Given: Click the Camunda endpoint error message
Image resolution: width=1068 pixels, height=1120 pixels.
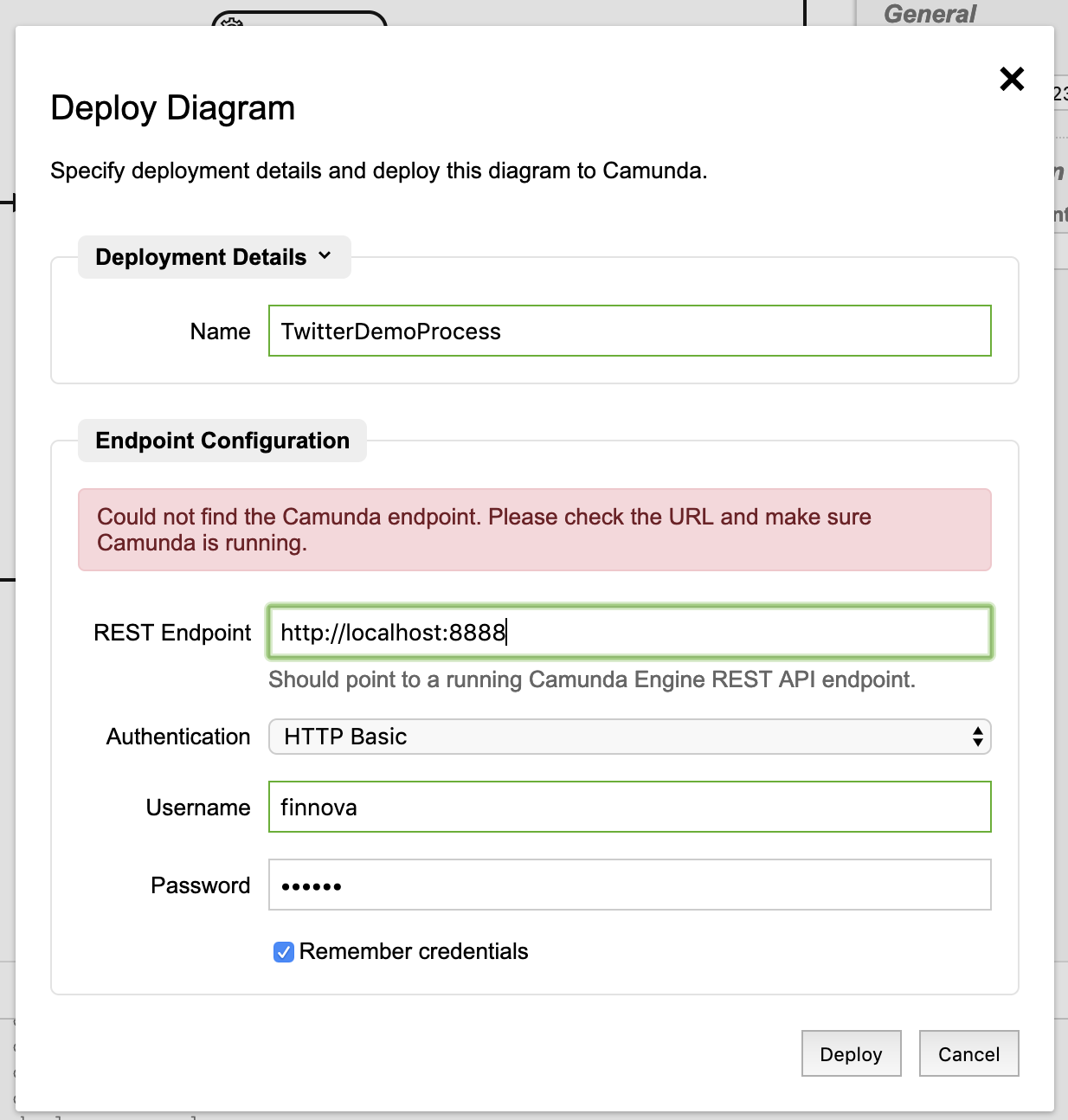Looking at the screenshot, I should [534, 530].
